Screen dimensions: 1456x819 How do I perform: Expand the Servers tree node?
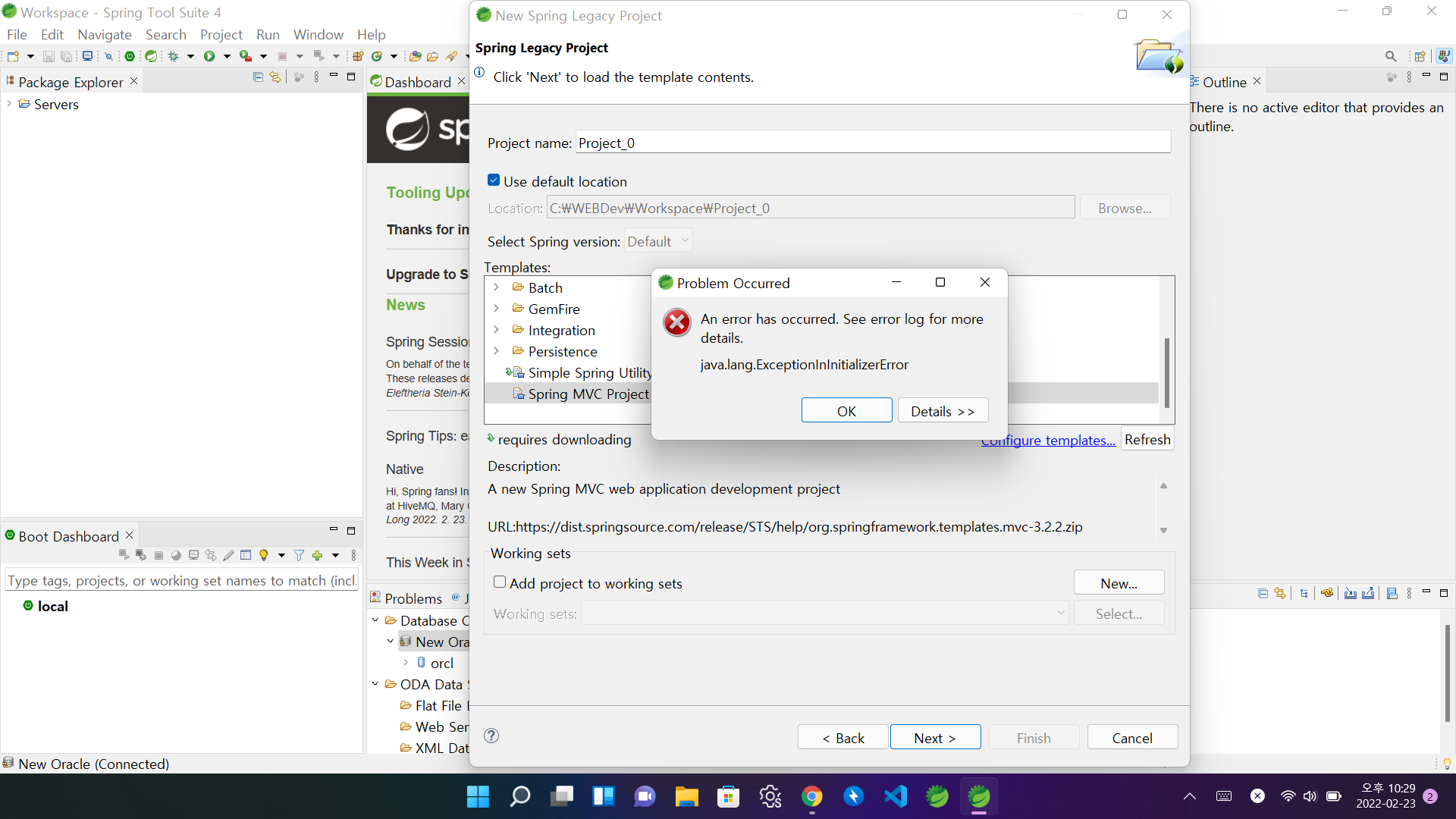9,104
